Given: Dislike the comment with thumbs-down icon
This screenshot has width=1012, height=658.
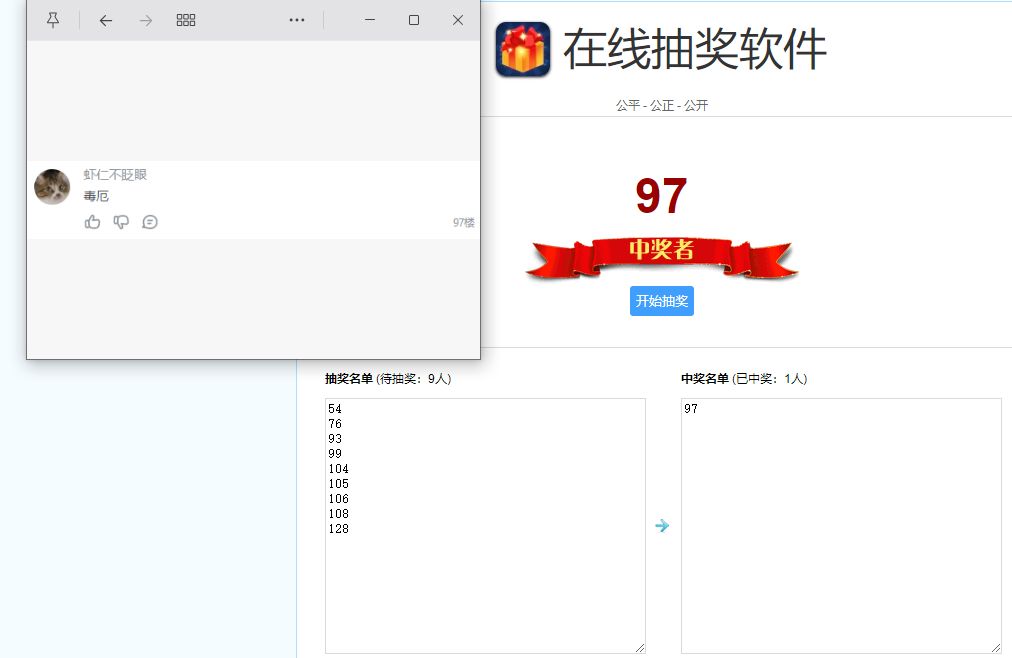Looking at the screenshot, I should [121, 222].
